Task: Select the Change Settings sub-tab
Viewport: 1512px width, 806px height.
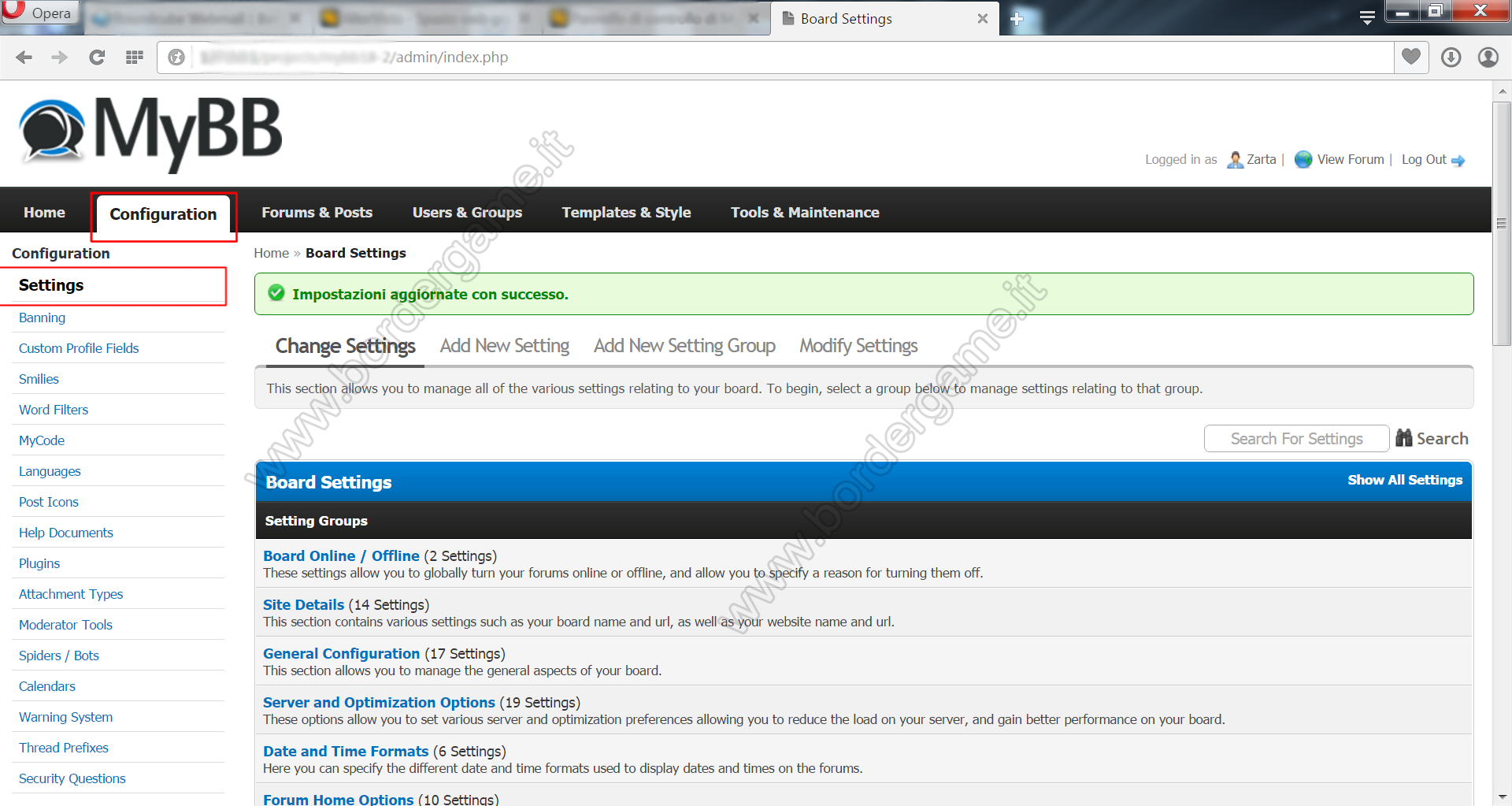Action: (x=345, y=346)
